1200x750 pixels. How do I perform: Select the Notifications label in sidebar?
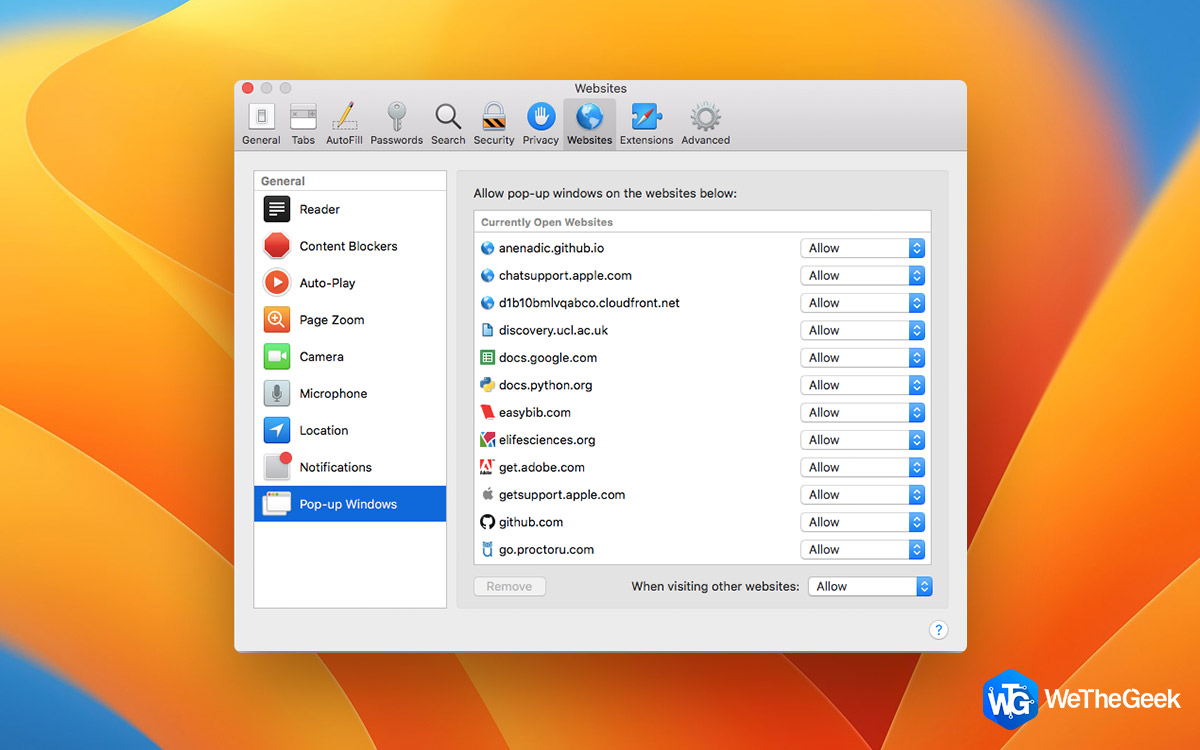point(336,467)
